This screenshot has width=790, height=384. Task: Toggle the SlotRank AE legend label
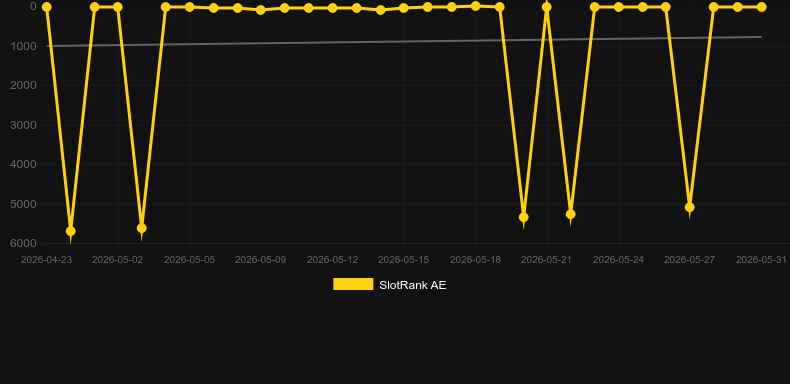click(412, 285)
